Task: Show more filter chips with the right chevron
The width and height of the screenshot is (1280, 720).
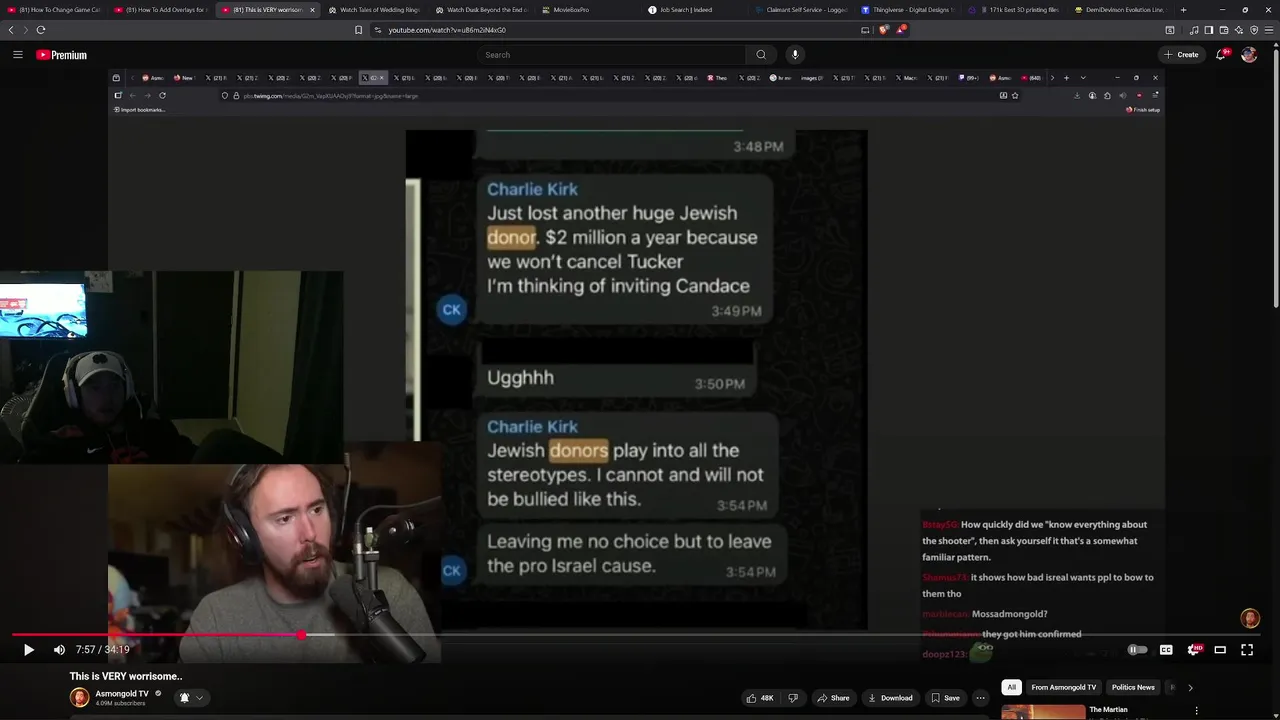Action: point(1190,687)
